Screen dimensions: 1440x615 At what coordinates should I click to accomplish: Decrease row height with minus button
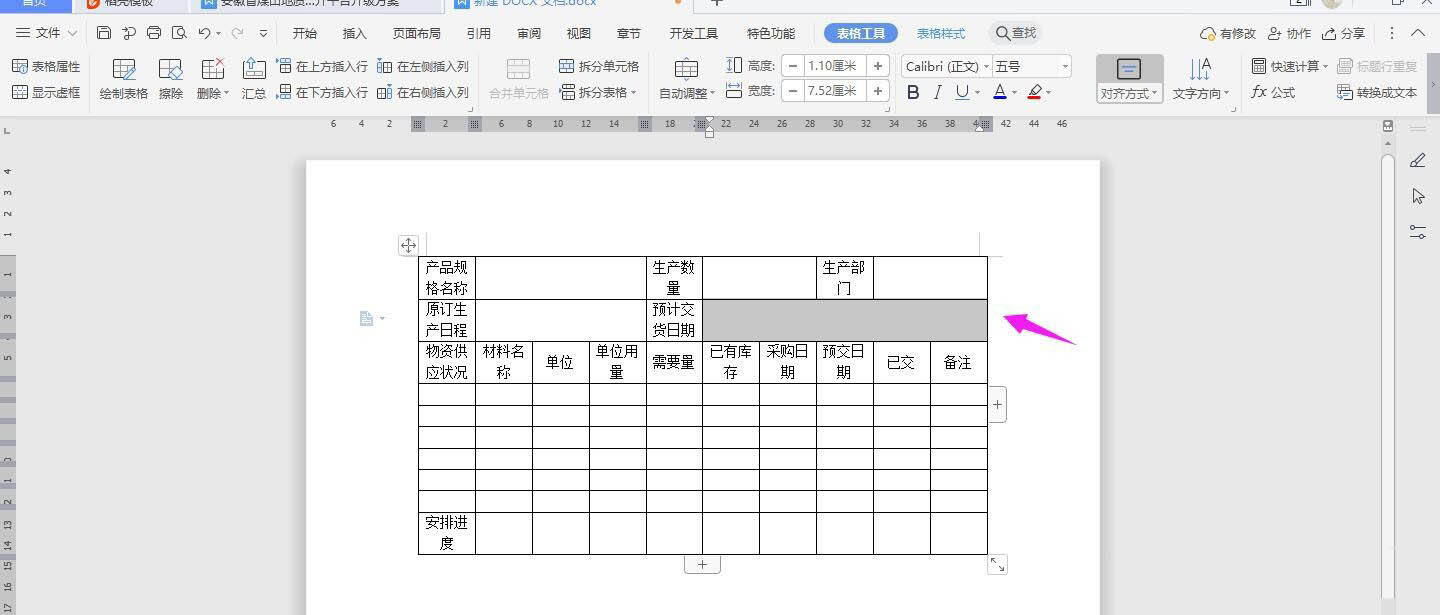click(793, 65)
